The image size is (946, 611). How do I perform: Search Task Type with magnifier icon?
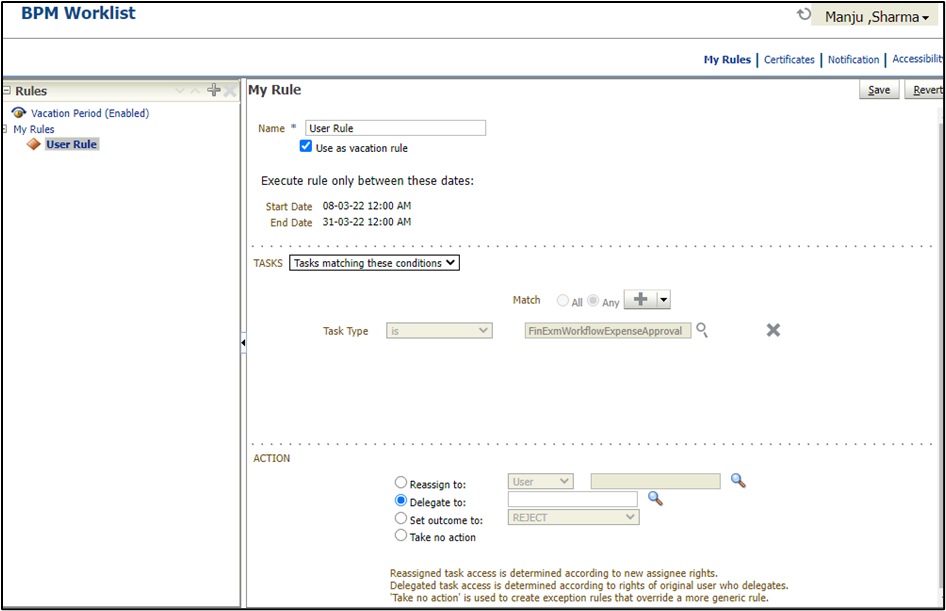click(702, 330)
